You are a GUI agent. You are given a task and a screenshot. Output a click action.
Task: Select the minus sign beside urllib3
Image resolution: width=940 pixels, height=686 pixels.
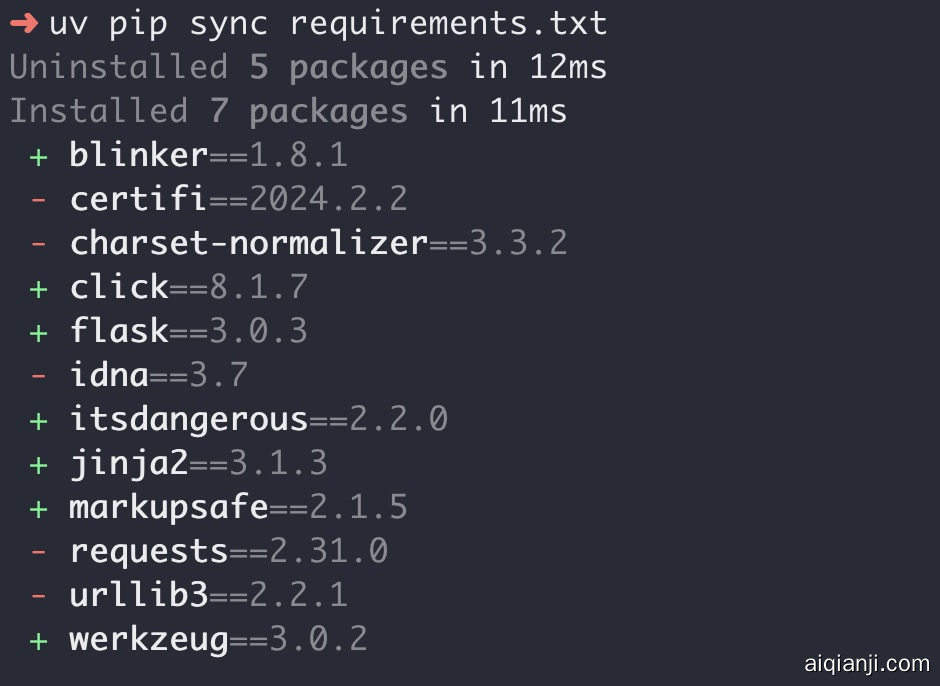pos(39,595)
